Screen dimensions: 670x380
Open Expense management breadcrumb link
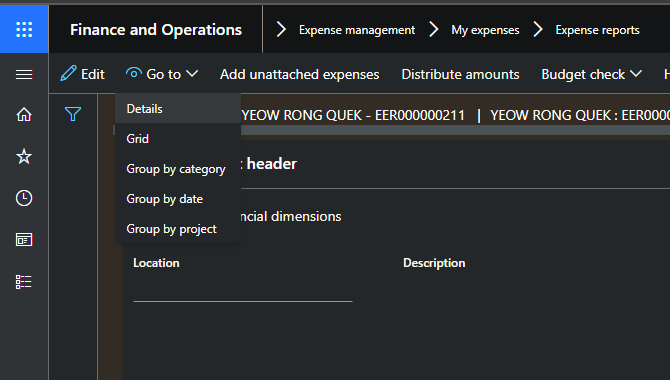[x=357, y=30]
